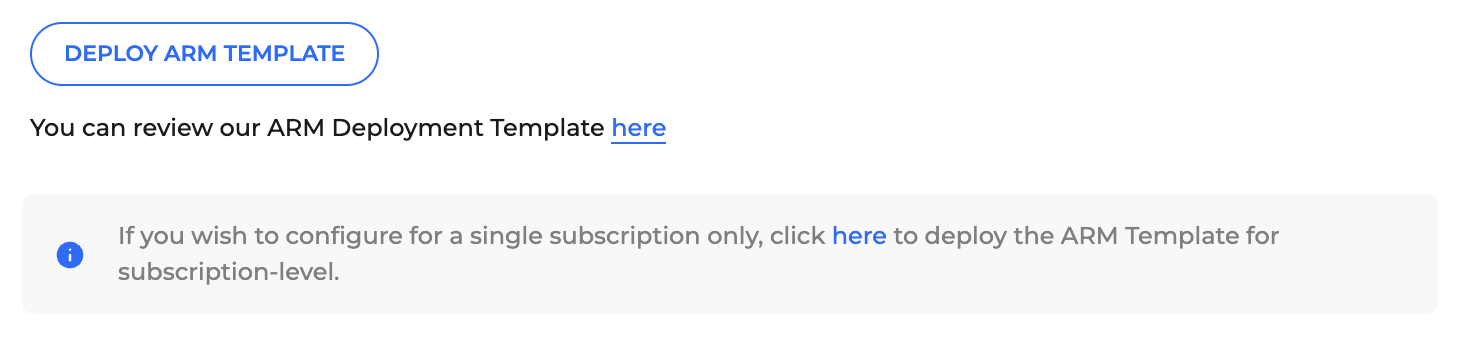This screenshot has height=360, width=1480.
Task: Click the blue info circle icon
Action: coord(70,255)
